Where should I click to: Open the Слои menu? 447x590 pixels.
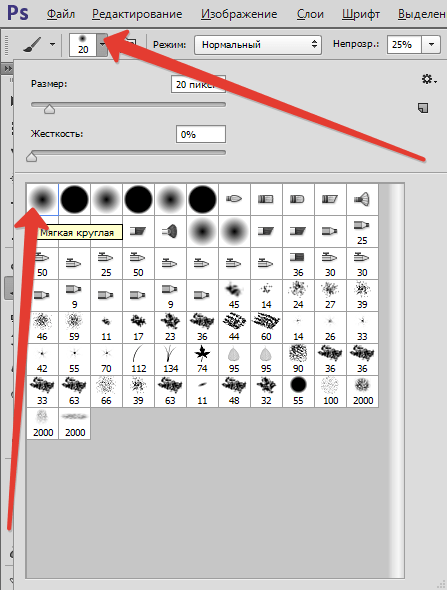click(310, 14)
